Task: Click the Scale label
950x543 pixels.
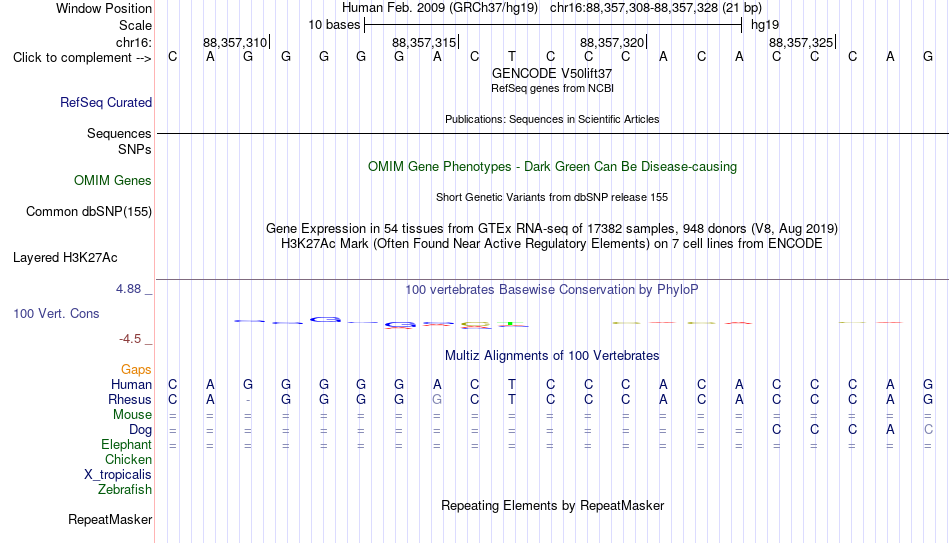Action: [136, 25]
